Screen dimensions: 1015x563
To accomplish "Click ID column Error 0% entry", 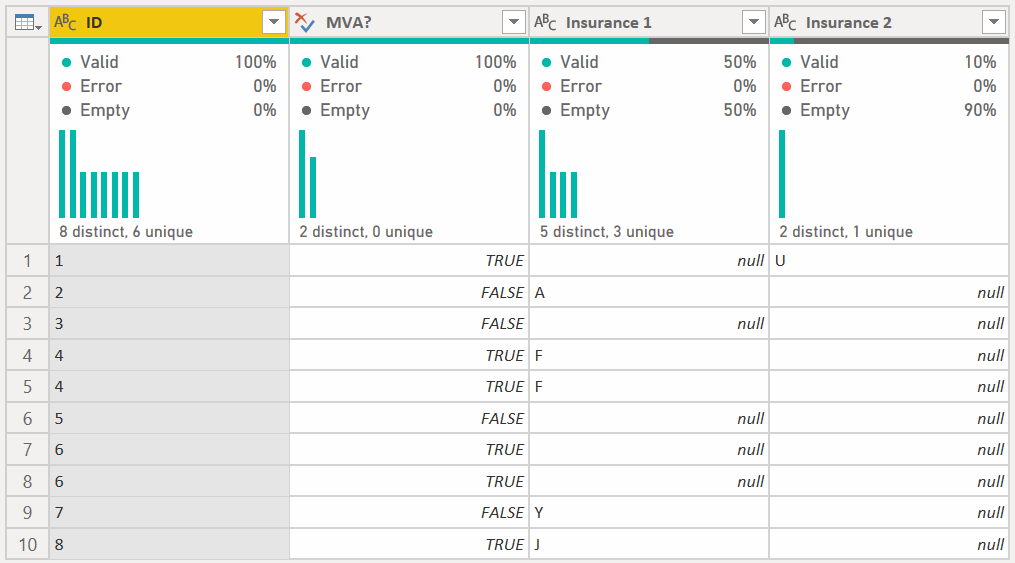I will [x=170, y=86].
